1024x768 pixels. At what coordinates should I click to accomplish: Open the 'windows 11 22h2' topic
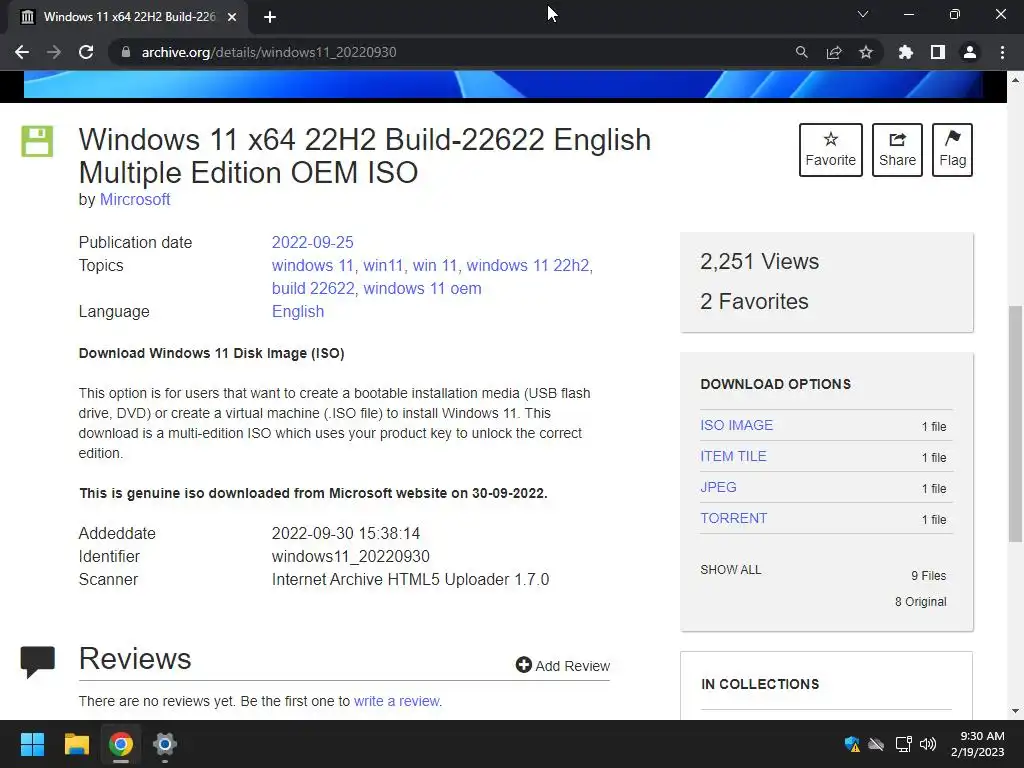(x=528, y=265)
